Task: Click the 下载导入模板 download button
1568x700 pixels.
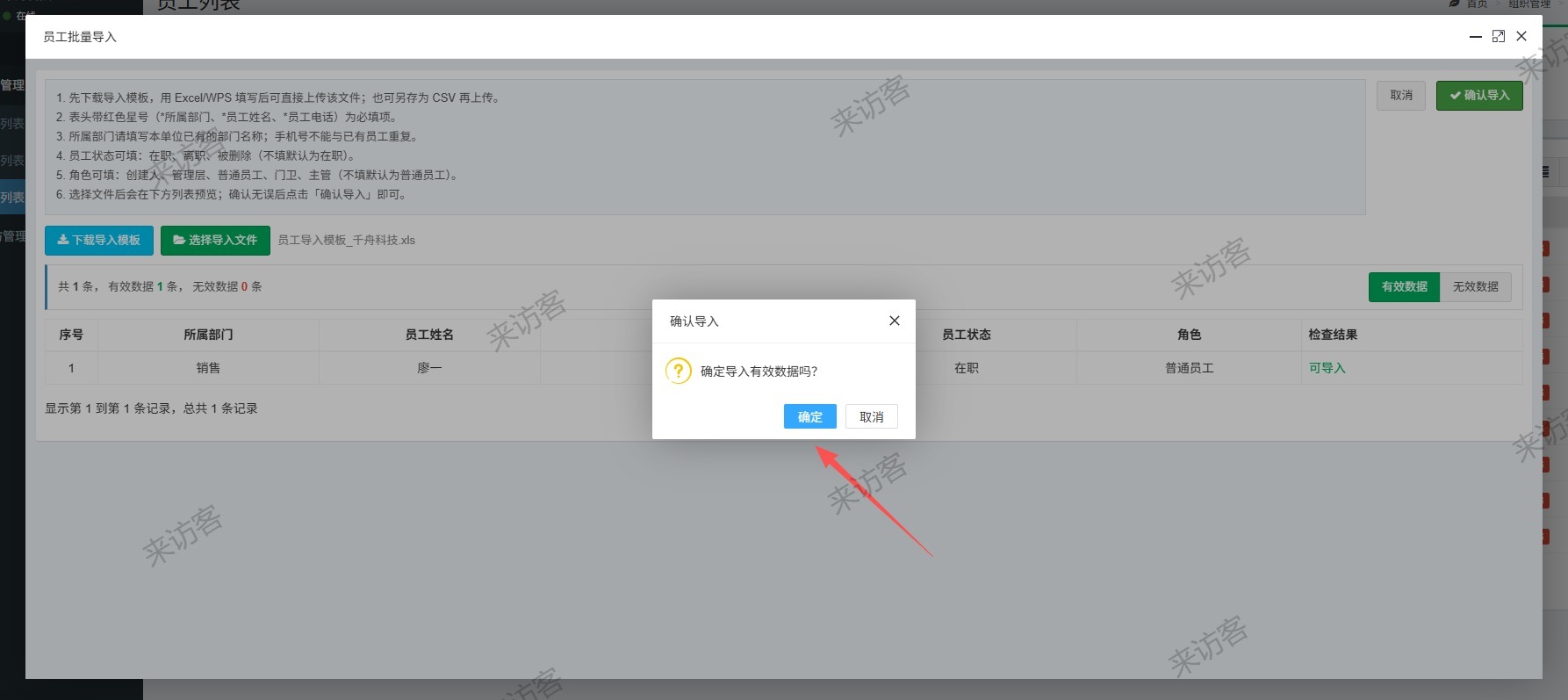Action: click(x=99, y=240)
